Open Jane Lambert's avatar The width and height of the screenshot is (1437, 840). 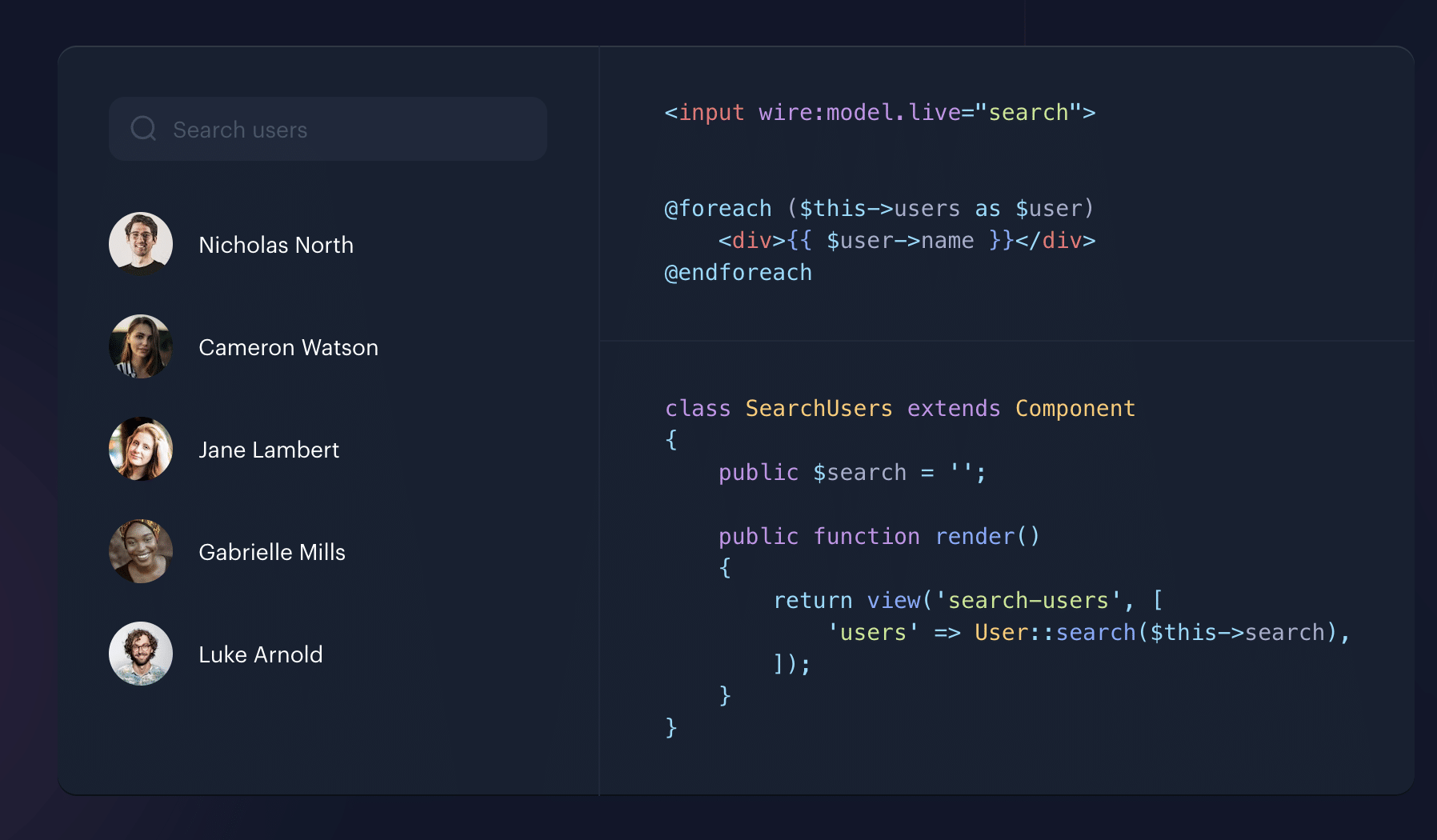(x=141, y=449)
